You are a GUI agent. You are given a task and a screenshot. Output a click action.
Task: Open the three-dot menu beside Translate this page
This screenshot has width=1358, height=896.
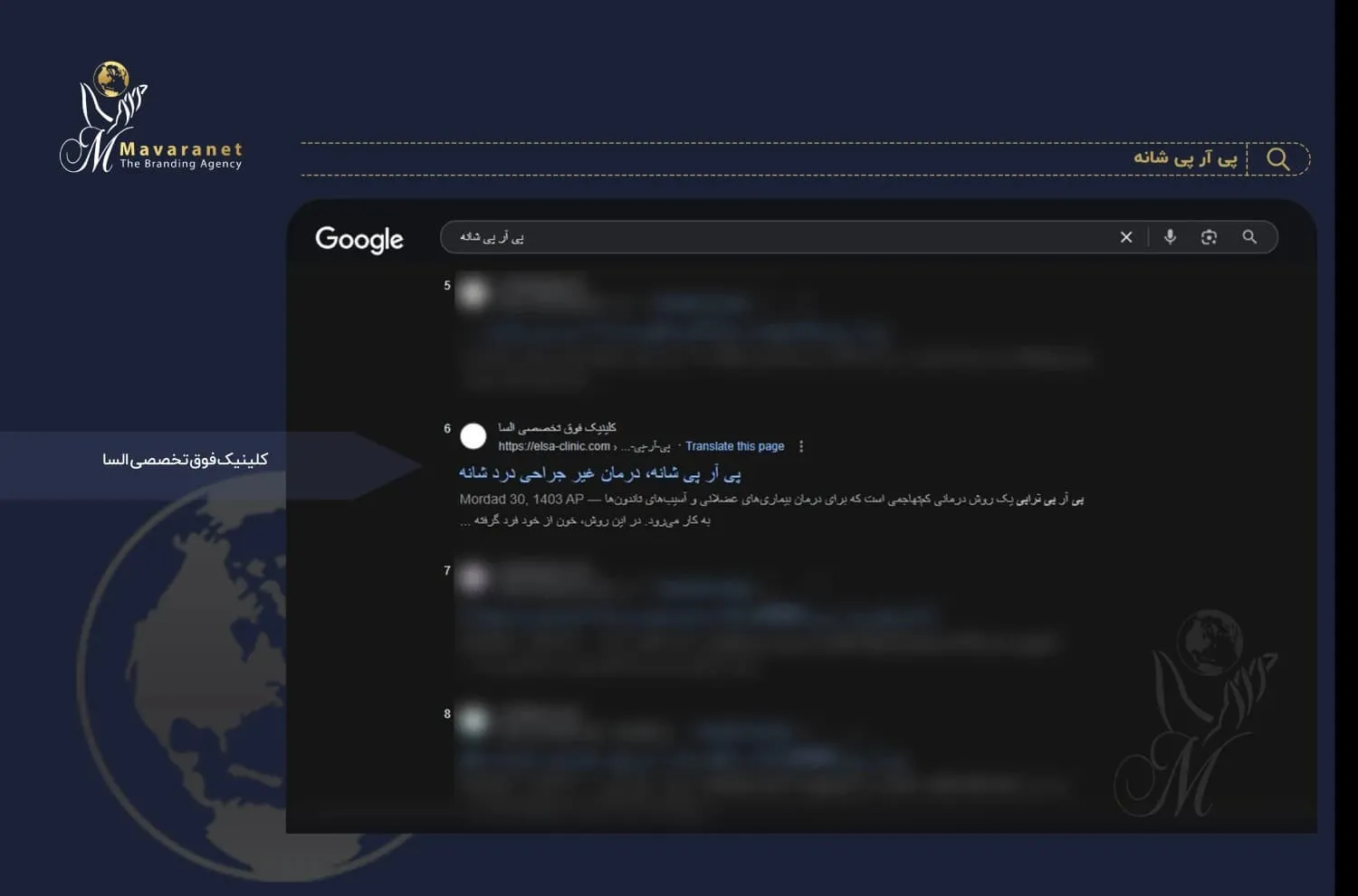point(801,446)
